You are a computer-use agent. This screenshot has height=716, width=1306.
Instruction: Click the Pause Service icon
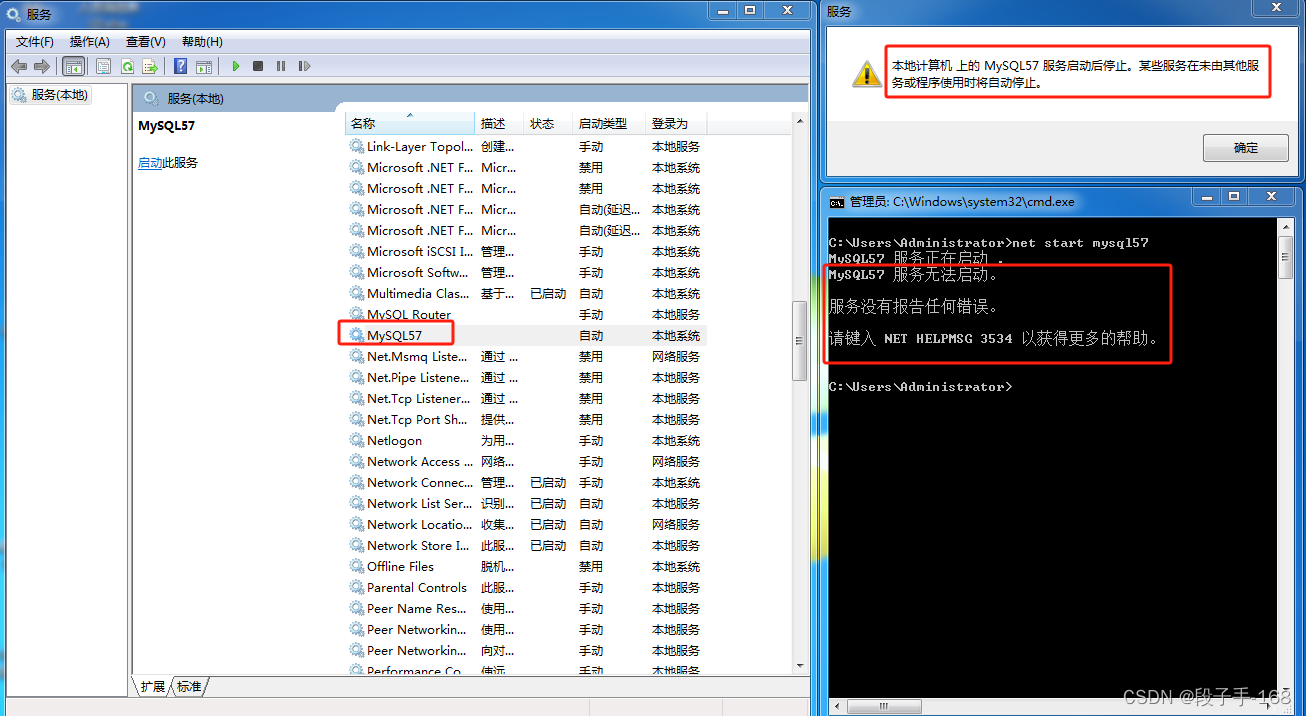click(281, 66)
